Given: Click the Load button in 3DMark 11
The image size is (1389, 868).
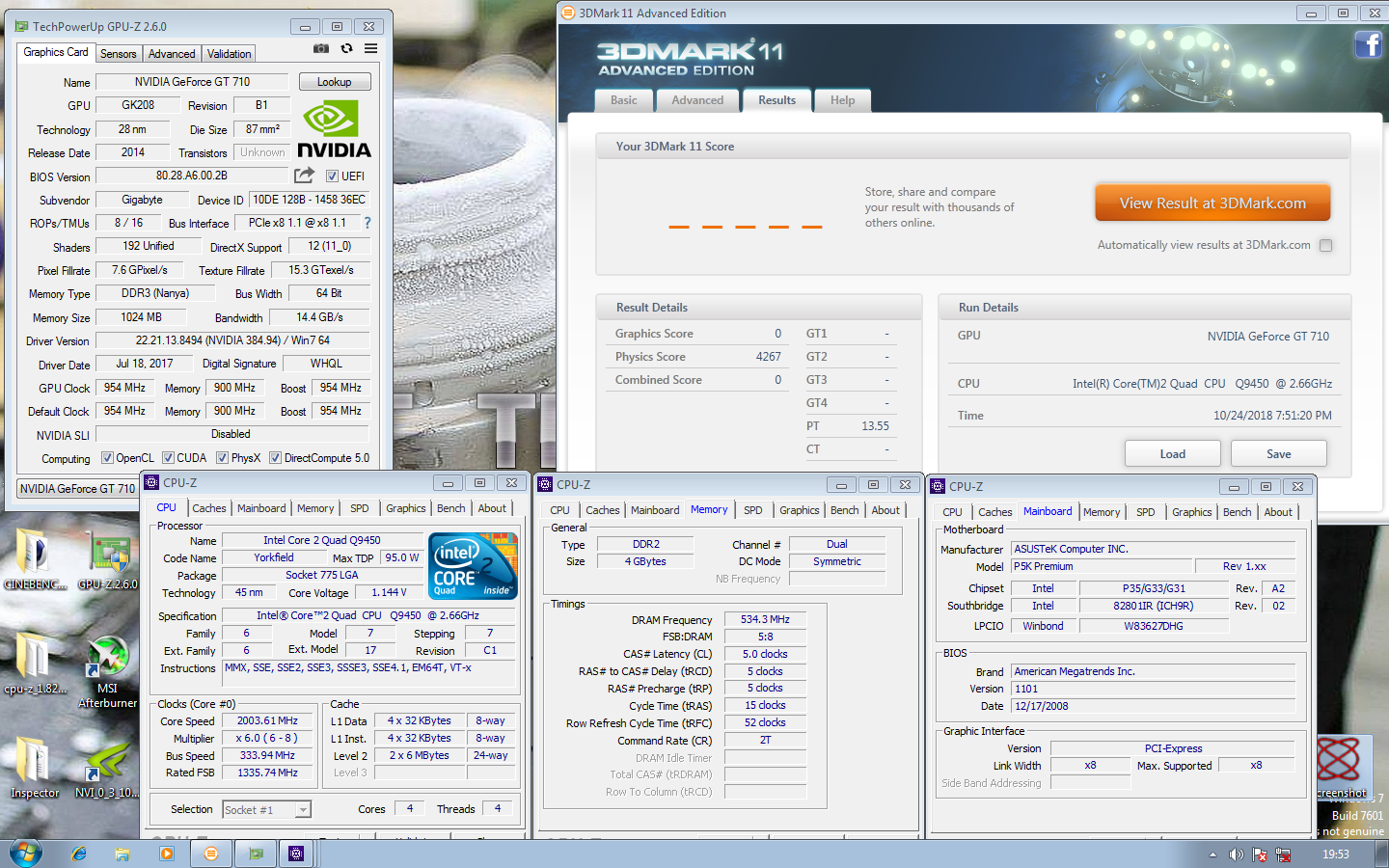Looking at the screenshot, I should click(1173, 453).
